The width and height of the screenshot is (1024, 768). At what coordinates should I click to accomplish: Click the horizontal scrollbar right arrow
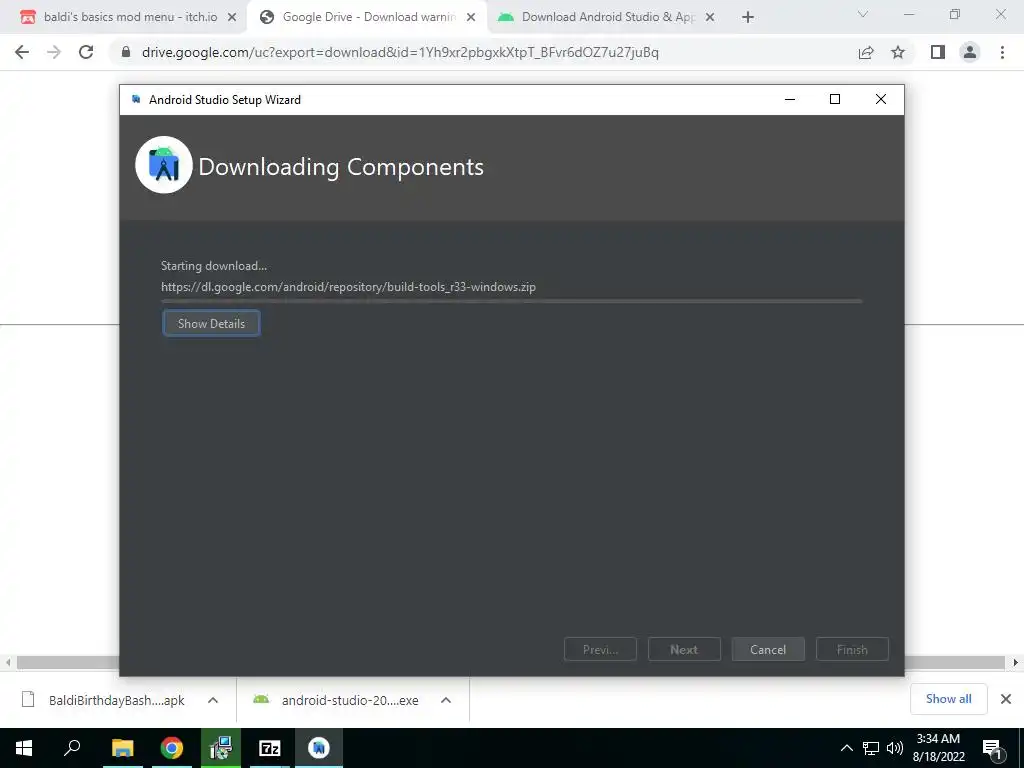pos(1016,662)
